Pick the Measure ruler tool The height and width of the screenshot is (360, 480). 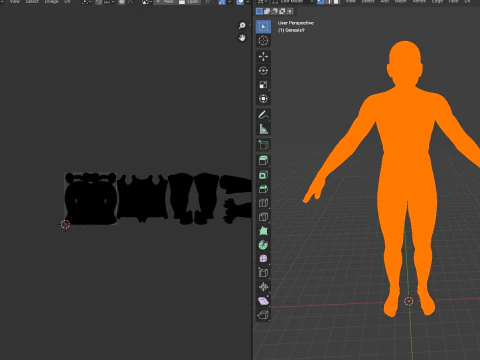[x=263, y=129]
